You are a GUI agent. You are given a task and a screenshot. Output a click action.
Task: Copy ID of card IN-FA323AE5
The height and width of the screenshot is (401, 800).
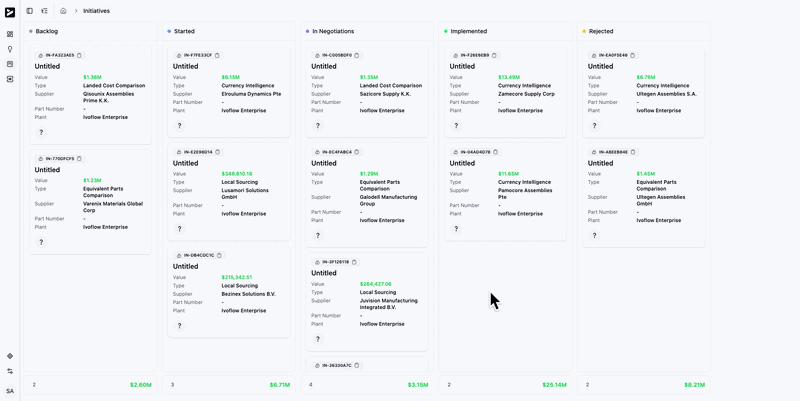point(79,55)
